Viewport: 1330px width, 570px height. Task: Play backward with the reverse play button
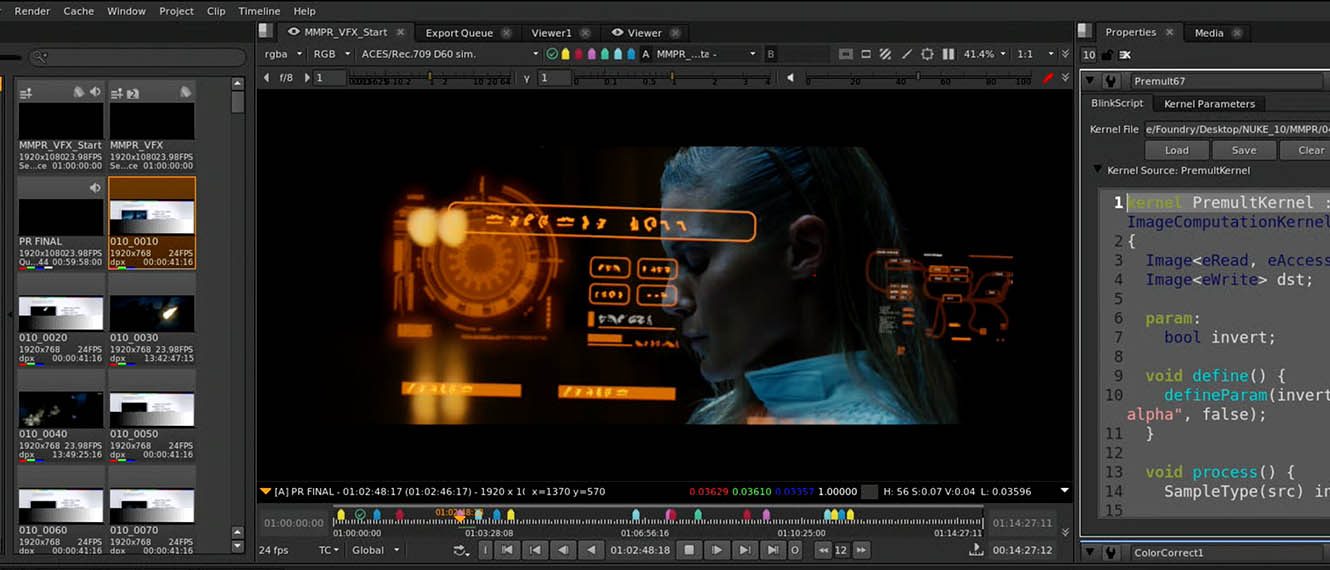[591, 550]
